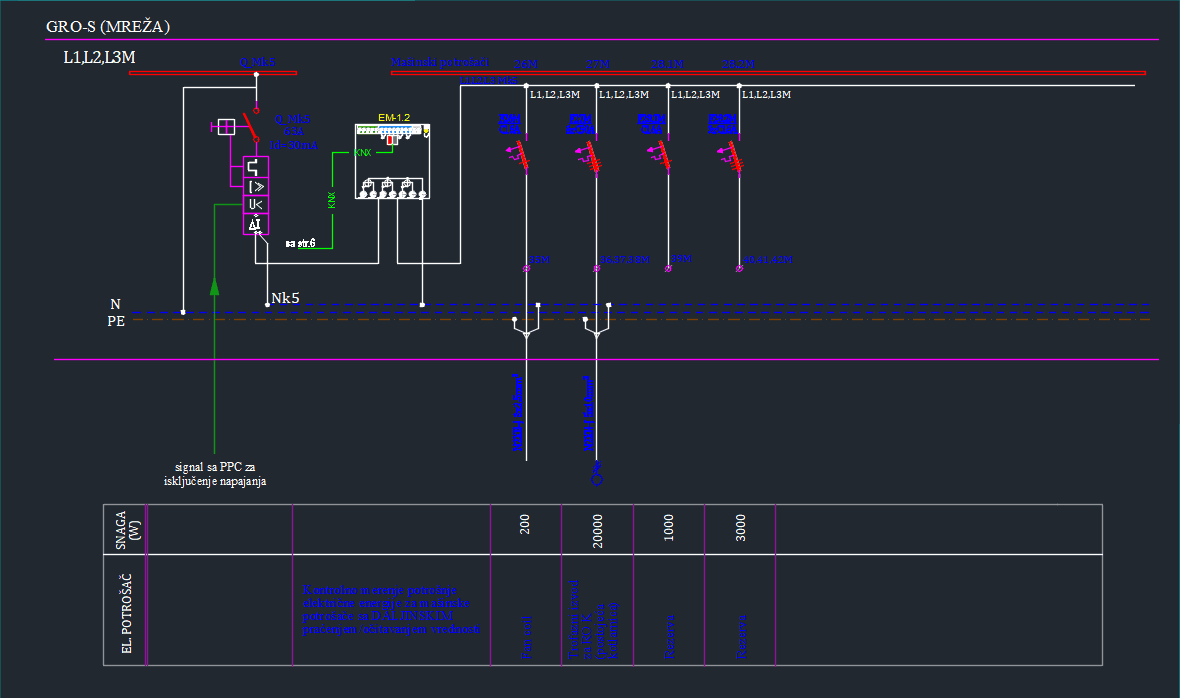
Task: Select the Nk5 neutral label
Action: [285, 298]
